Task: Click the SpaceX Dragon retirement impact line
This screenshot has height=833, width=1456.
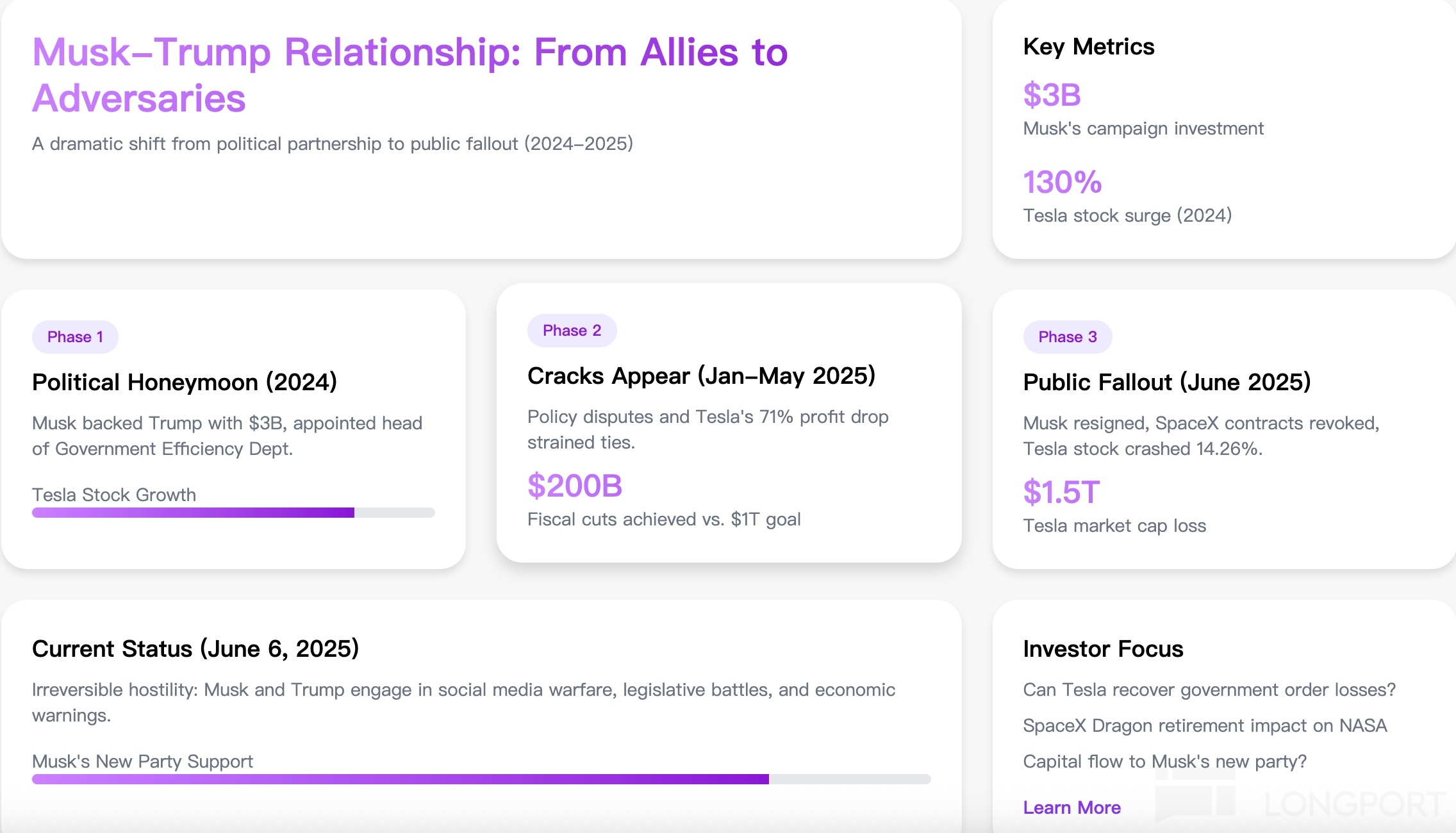Action: (1205, 725)
